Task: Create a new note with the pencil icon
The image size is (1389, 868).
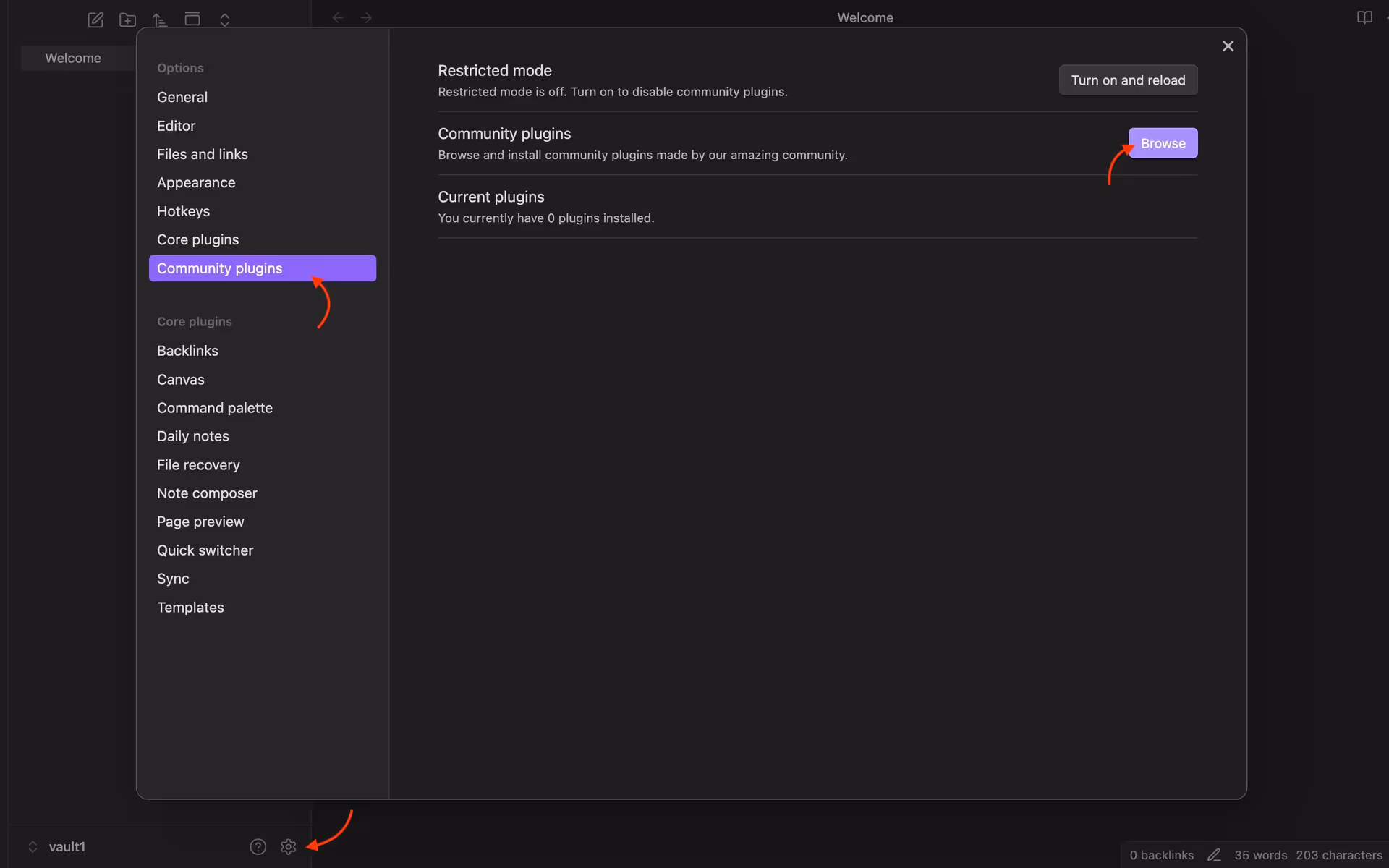Action: pyautogui.click(x=95, y=20)
